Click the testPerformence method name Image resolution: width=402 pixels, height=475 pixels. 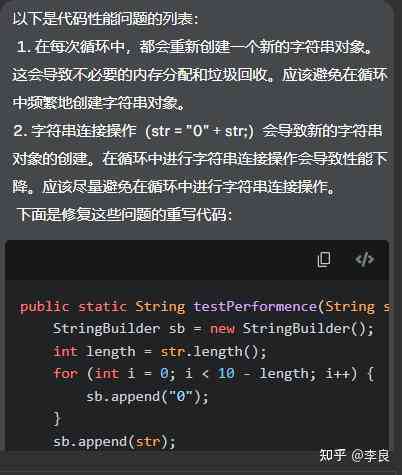pos(255,306)
